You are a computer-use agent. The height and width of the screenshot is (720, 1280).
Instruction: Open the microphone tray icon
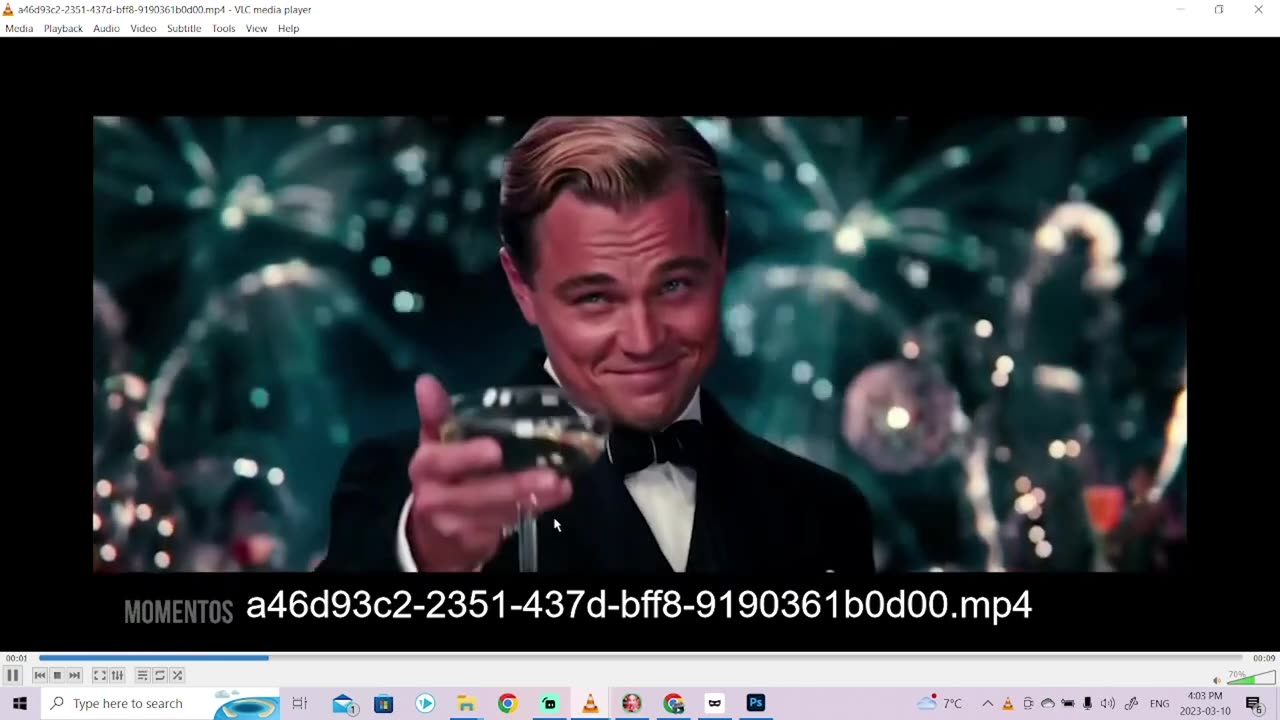click(1088, 703)
